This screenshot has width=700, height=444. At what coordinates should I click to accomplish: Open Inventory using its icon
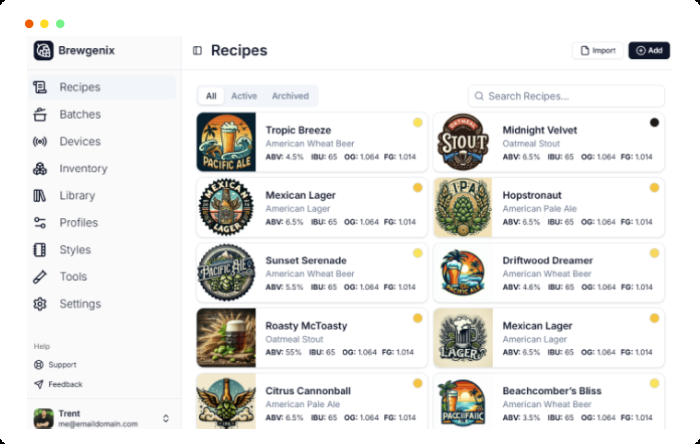coord(40,168)
